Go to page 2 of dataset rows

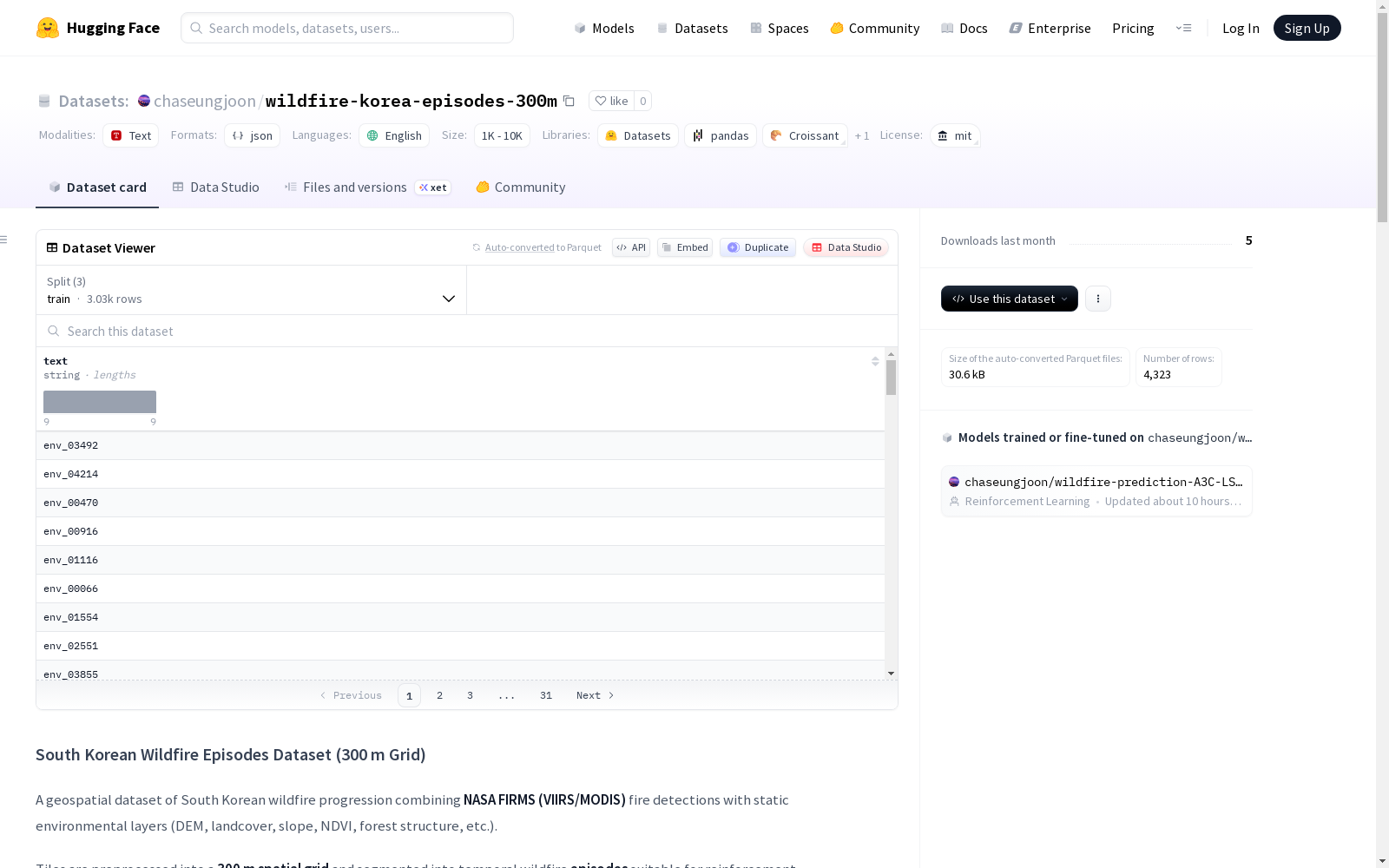coord(440,695)
